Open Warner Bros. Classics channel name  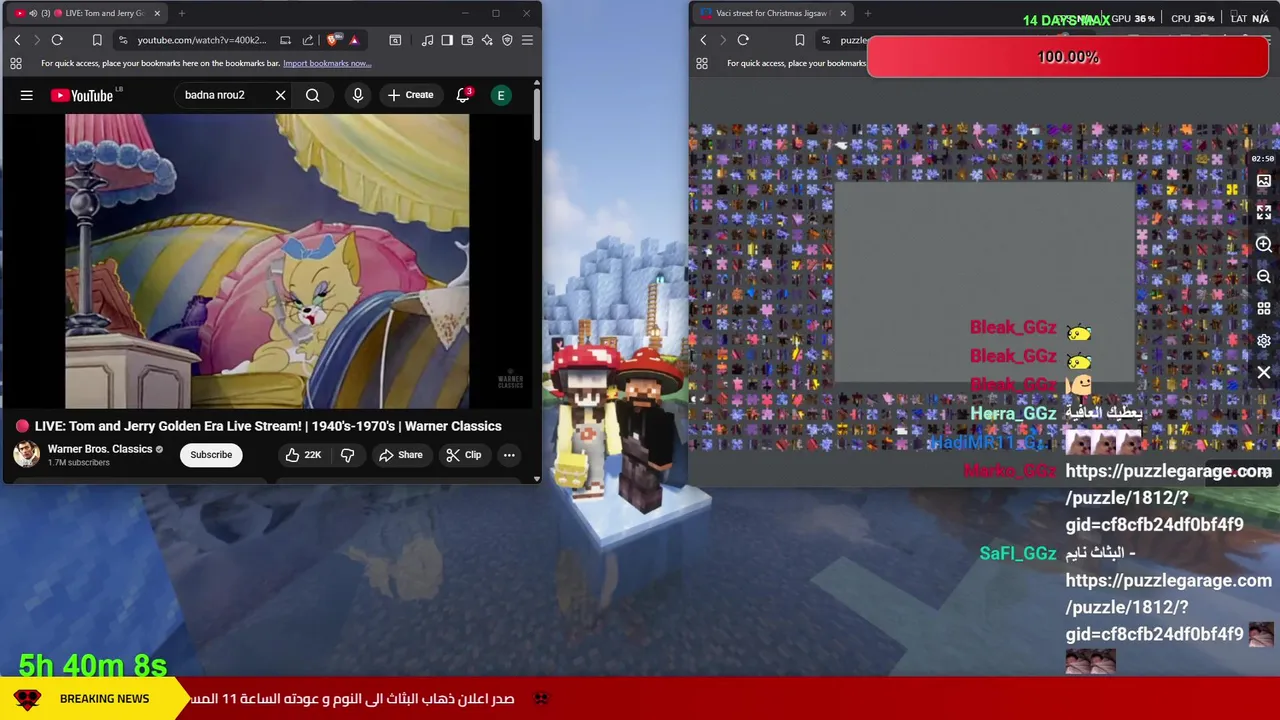[100, 449]
